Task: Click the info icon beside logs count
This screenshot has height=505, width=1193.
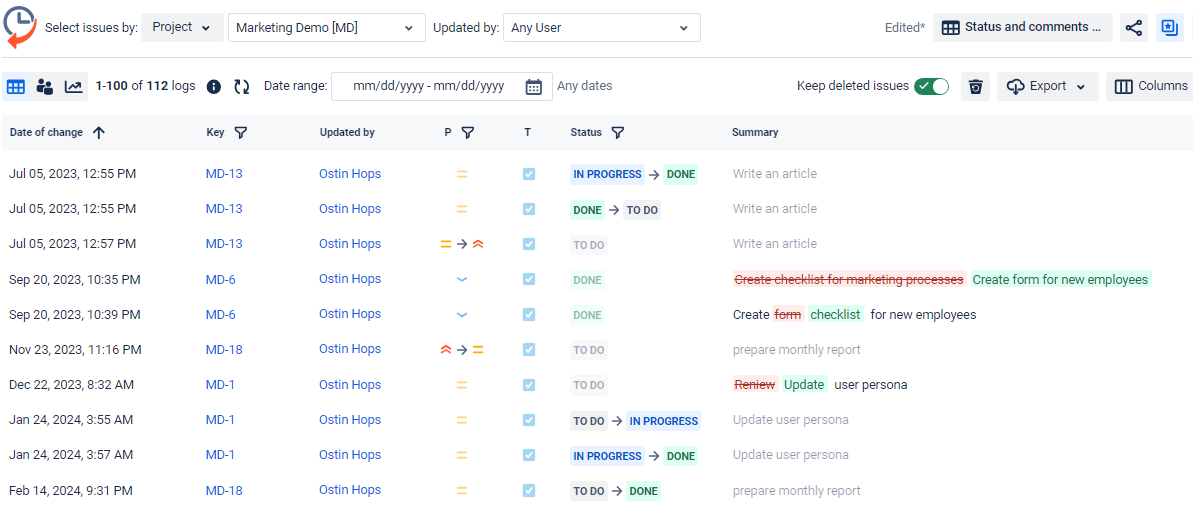Action: [x=213, y=87]
